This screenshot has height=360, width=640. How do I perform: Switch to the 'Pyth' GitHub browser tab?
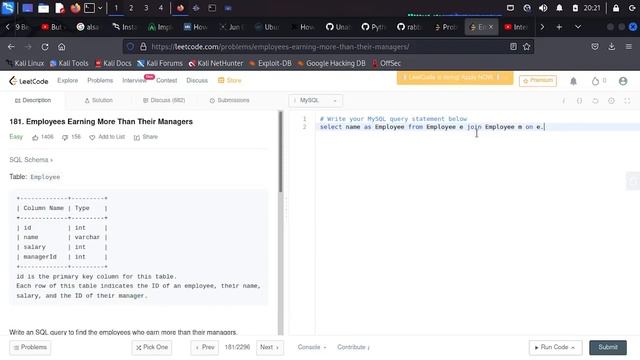(x=373, y=27)
